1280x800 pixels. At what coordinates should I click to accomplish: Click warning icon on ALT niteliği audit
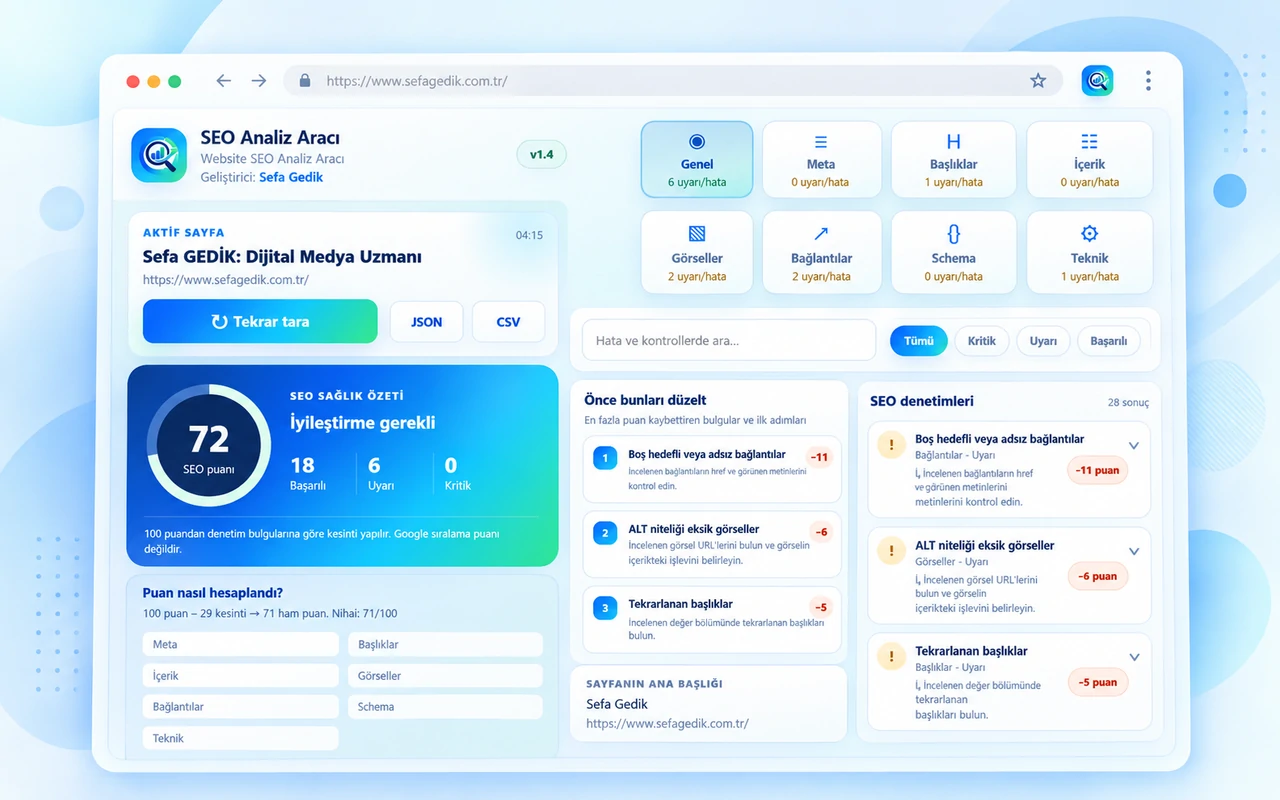pyautogui.click(x=891, y=551)
